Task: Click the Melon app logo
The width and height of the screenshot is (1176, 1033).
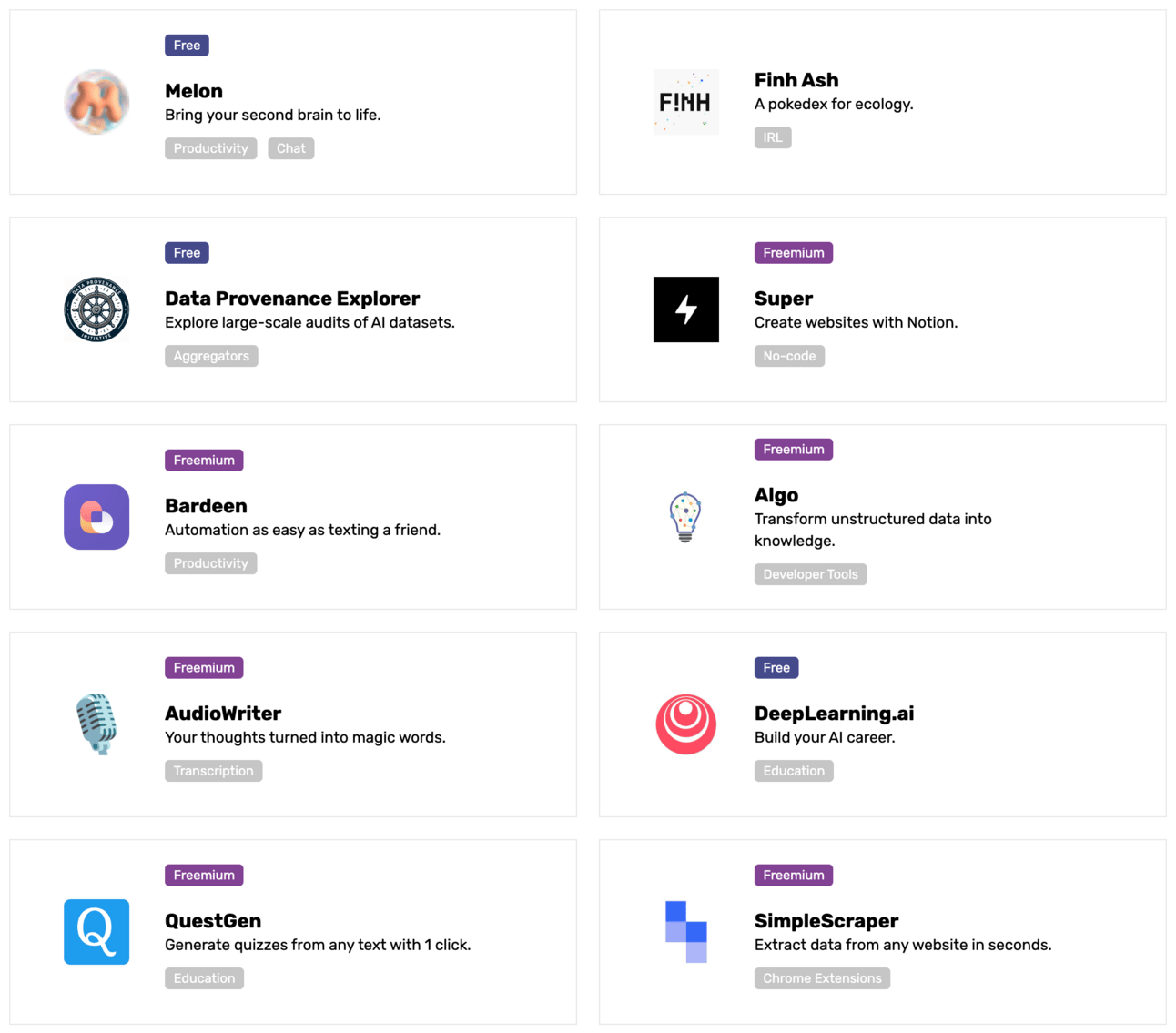Action: click(96, 102)
